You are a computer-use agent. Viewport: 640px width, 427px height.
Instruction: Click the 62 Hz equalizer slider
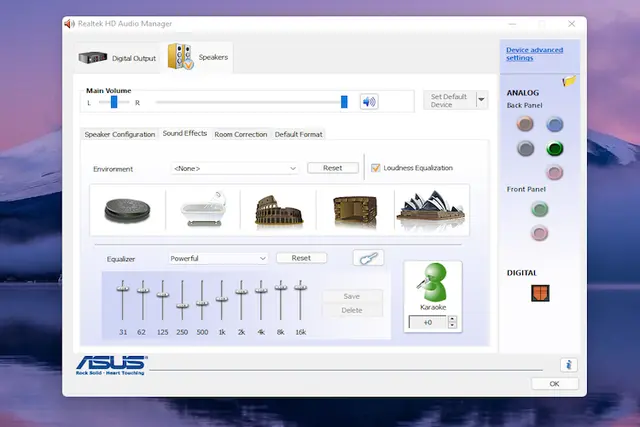143,290
